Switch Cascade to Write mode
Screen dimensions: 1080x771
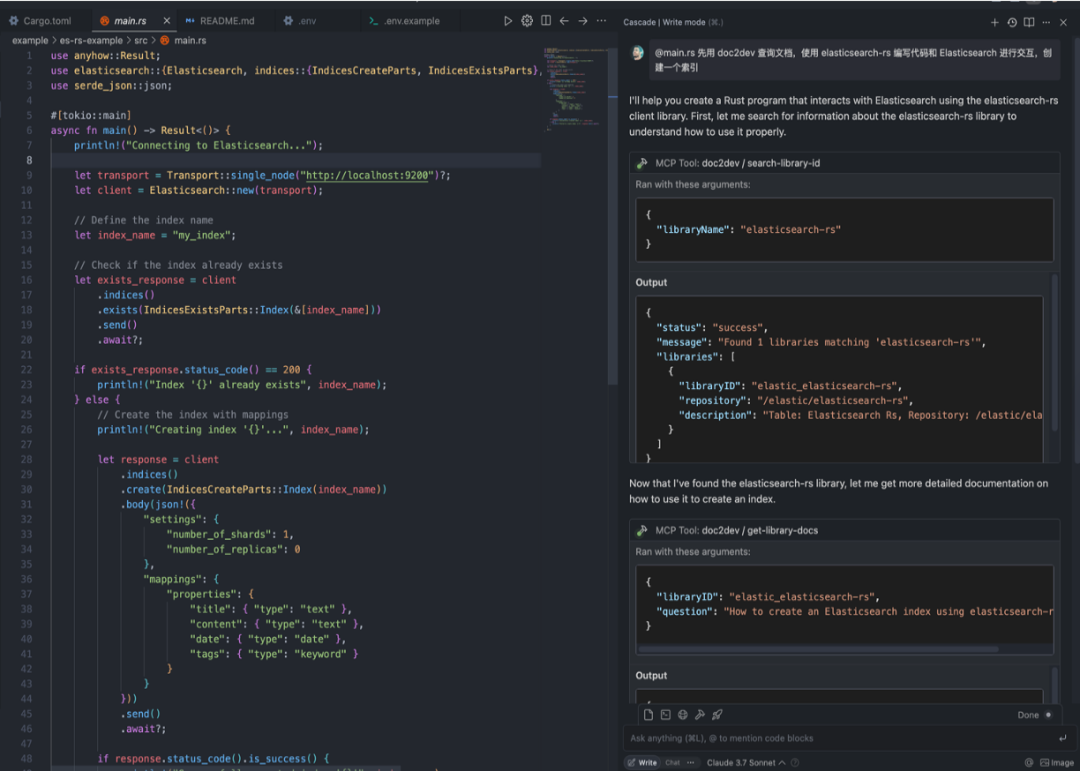643,762
